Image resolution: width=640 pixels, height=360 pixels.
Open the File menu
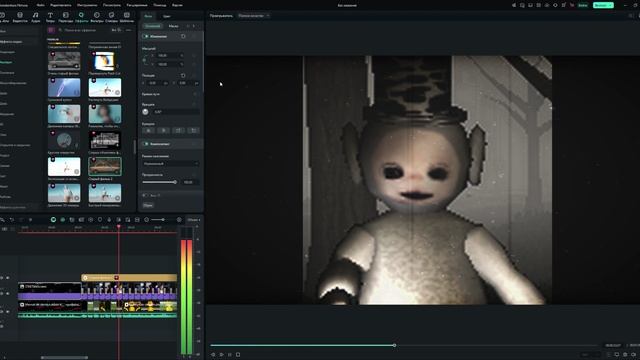pyautogui.click(x=41, y=5)
